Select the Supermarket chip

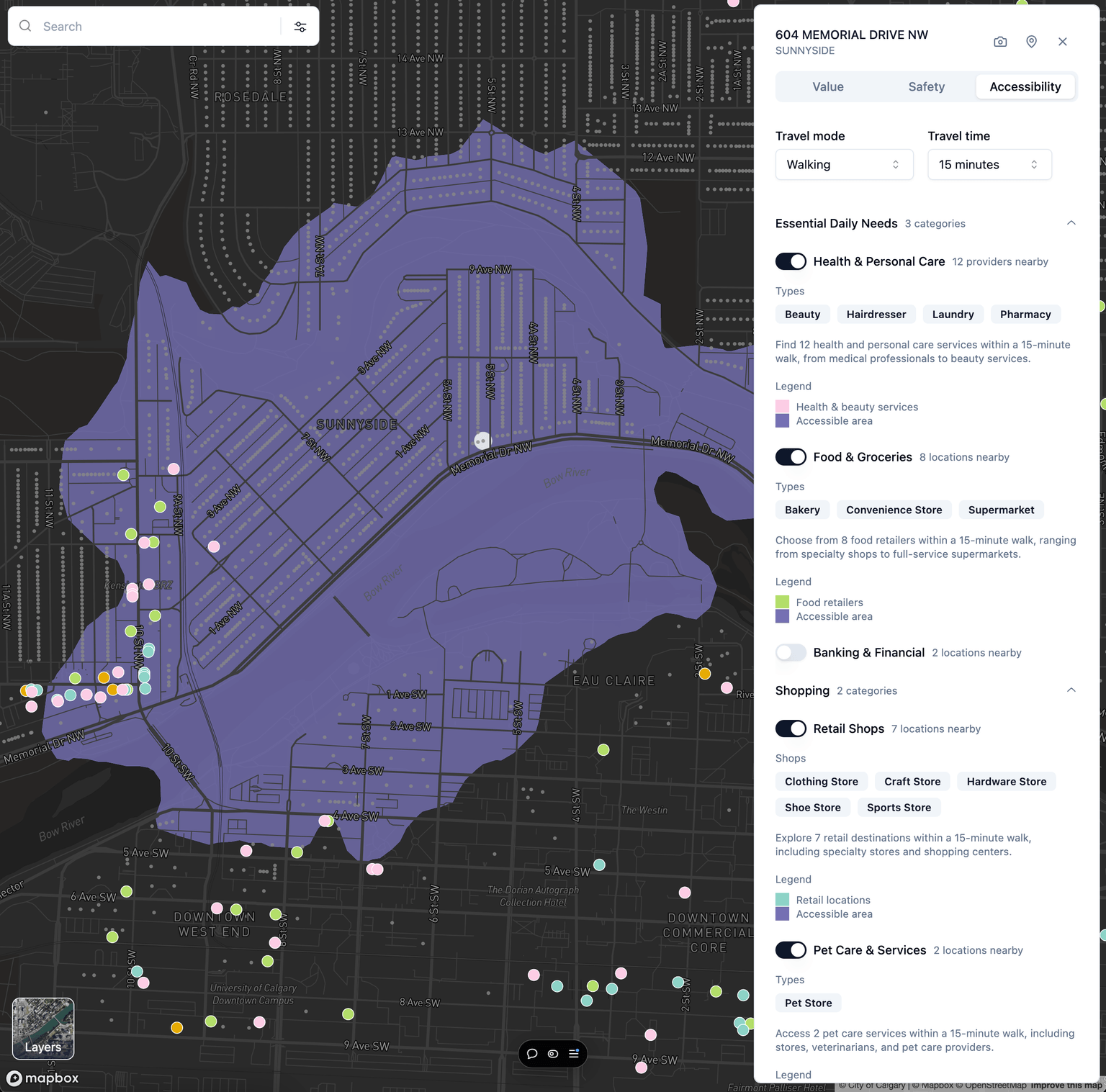[x=1001, y=510]
